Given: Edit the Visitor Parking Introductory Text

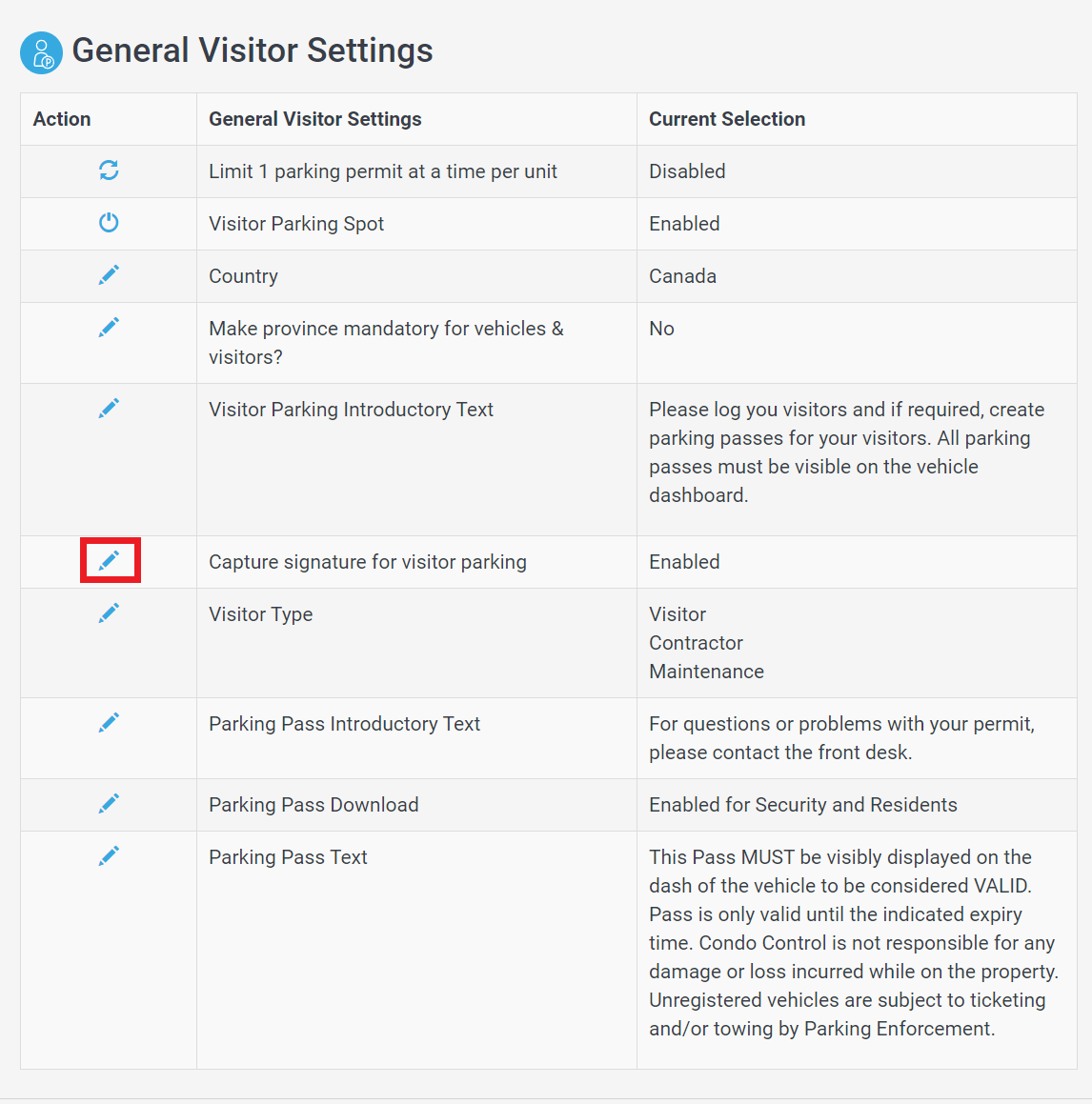Looking at the screenshot, I should [x=109, y=409].
